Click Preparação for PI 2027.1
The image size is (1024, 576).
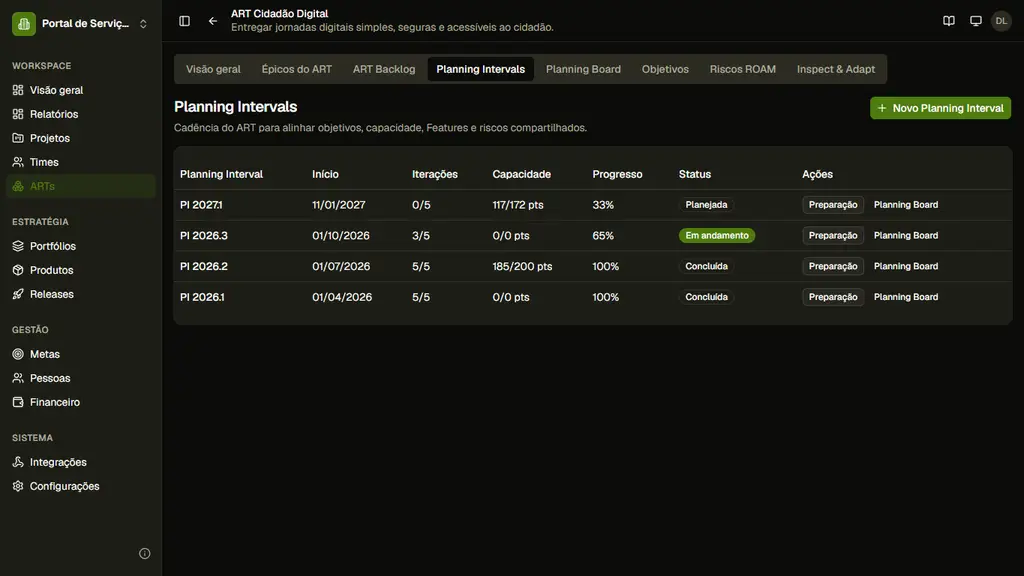(833, 205)
